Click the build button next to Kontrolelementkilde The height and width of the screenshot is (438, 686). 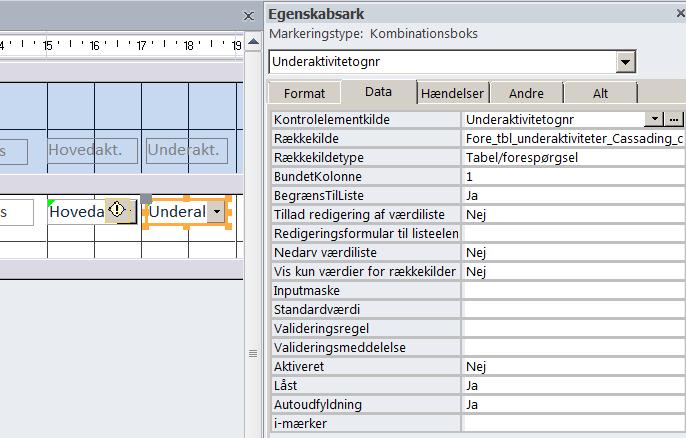coord(675,119)
